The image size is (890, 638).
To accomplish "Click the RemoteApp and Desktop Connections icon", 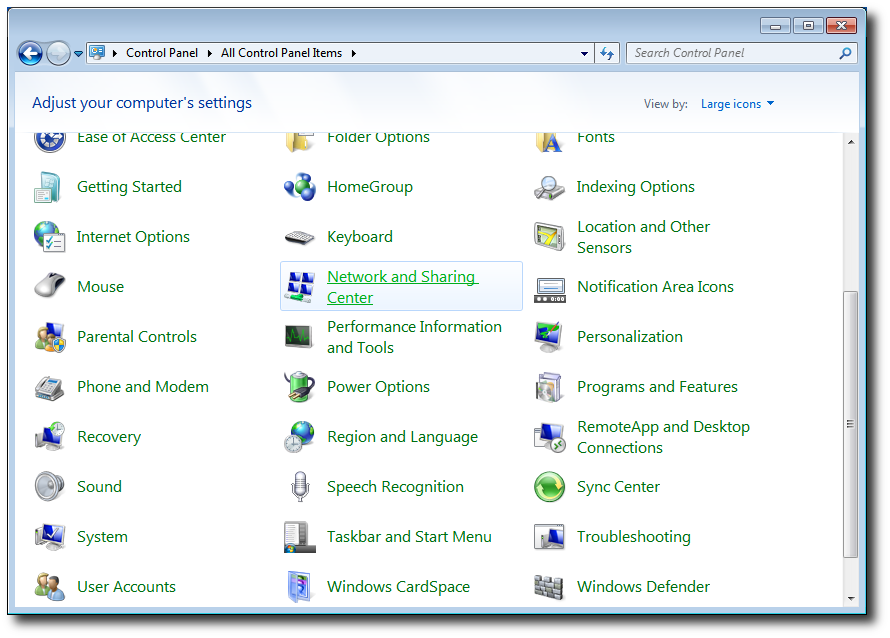I will click(549, 437).
